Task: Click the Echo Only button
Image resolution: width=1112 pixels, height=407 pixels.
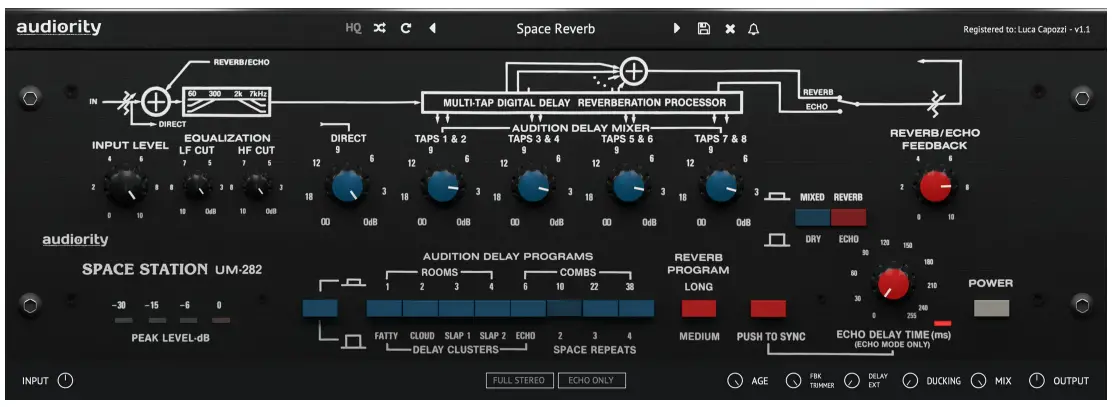Action: tap(591, 381)
